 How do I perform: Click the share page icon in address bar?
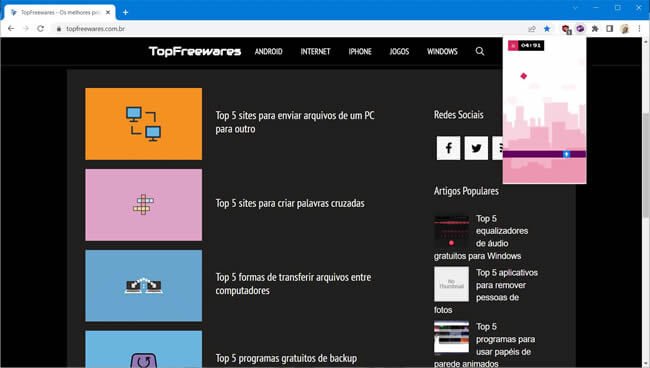coord(532,29)
